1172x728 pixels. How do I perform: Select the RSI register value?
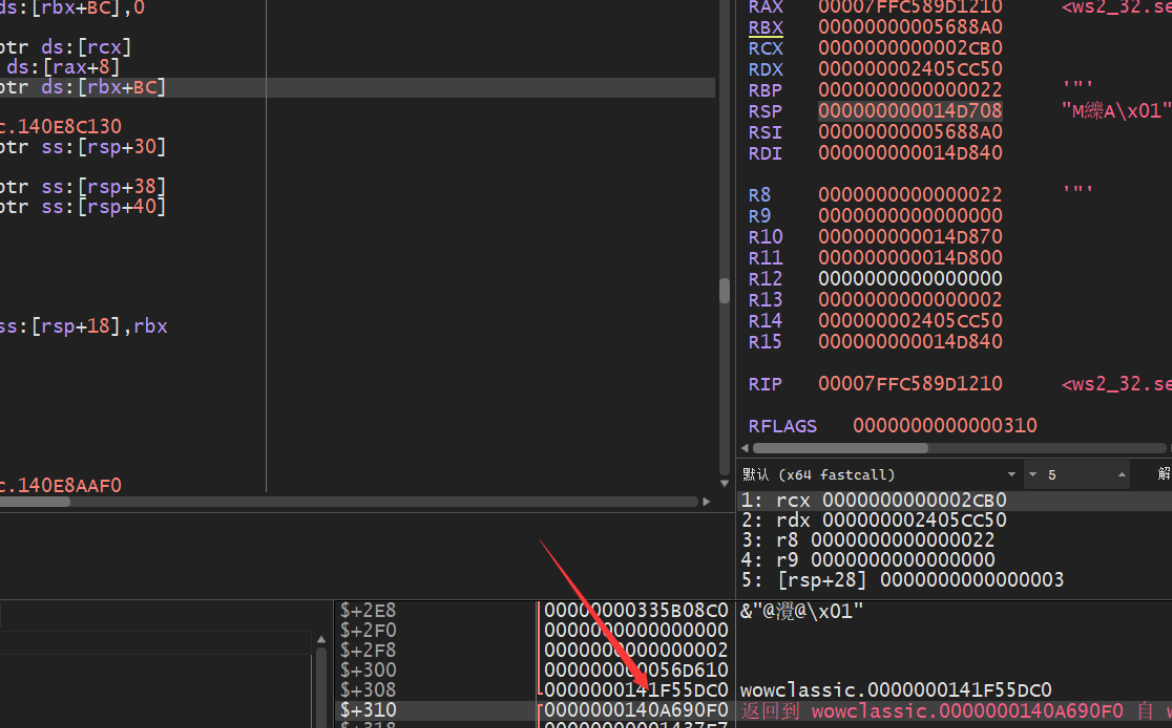point(910,132)
